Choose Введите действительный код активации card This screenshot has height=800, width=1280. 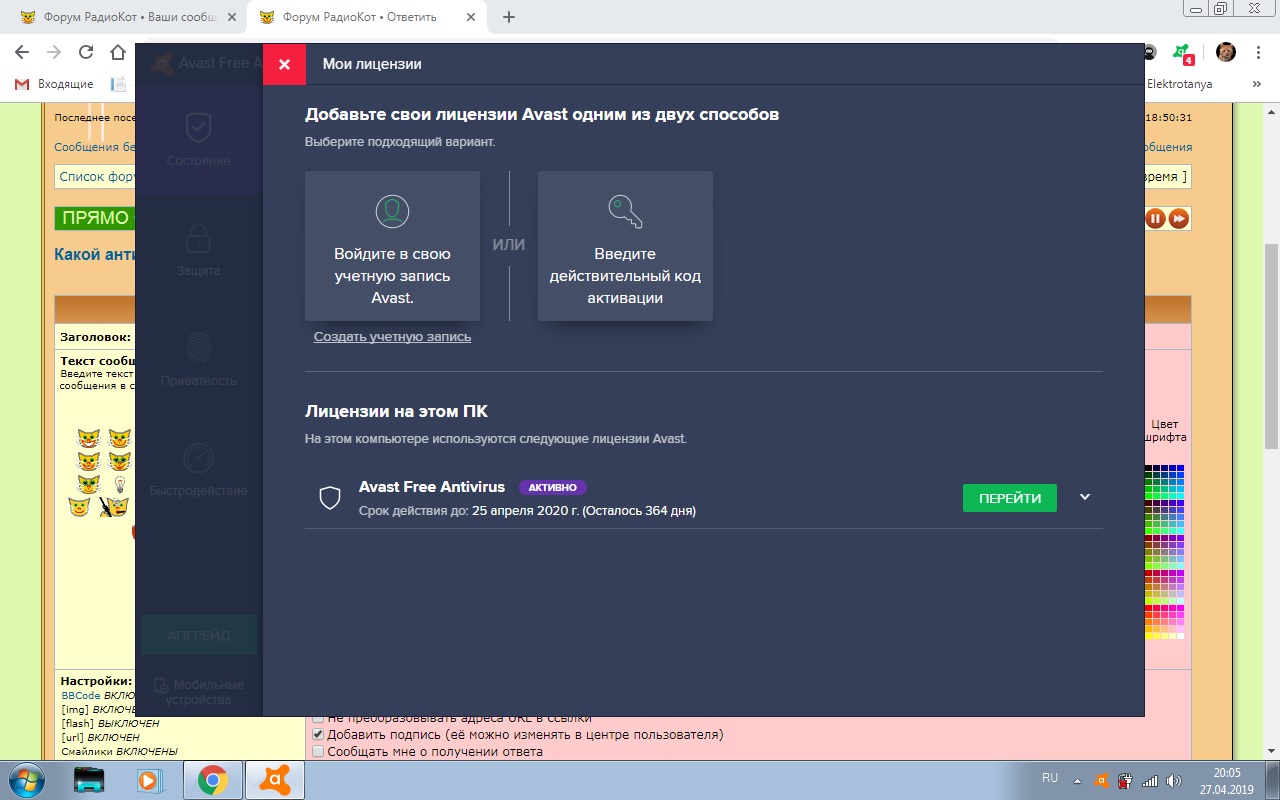tap(625, 246)
